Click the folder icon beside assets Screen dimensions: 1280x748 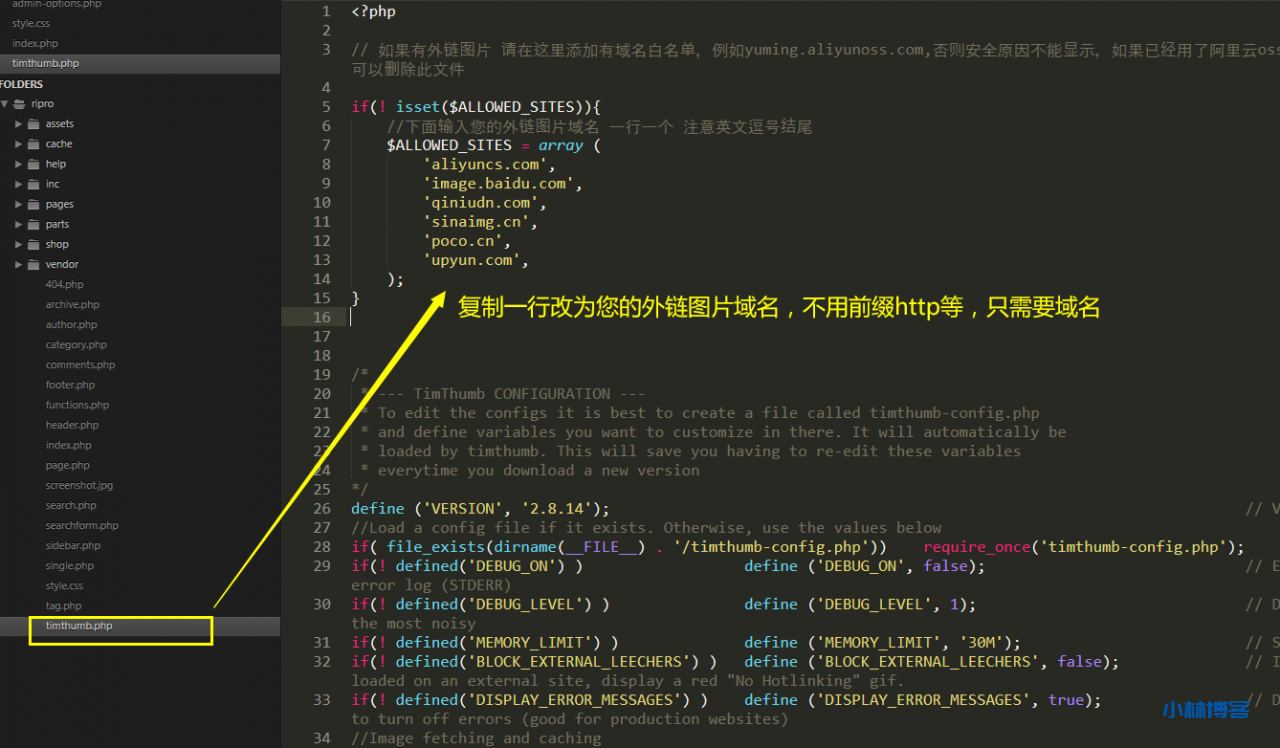(x=34, y=124)
